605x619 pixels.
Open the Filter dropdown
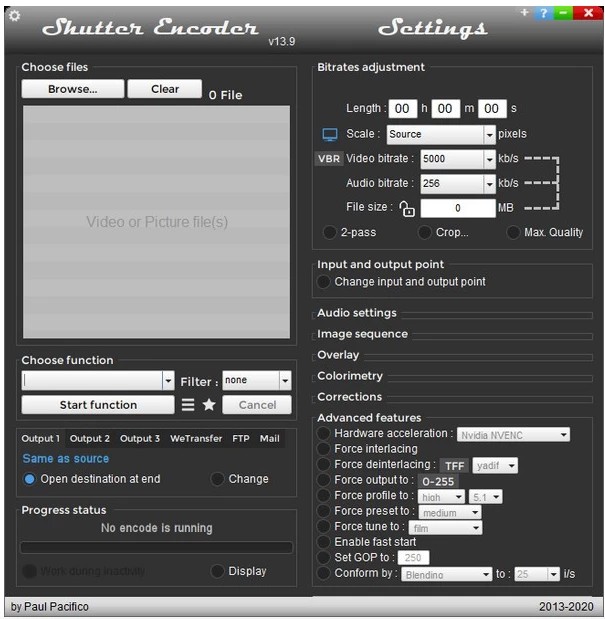pyautogui.click(x=285, y=381)
